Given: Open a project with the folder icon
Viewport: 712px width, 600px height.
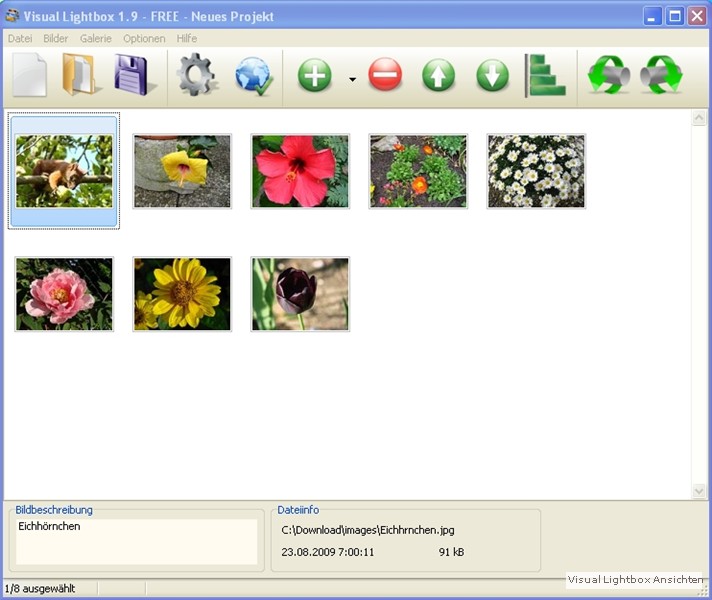Looking at the screenshot, I should 80,75.
